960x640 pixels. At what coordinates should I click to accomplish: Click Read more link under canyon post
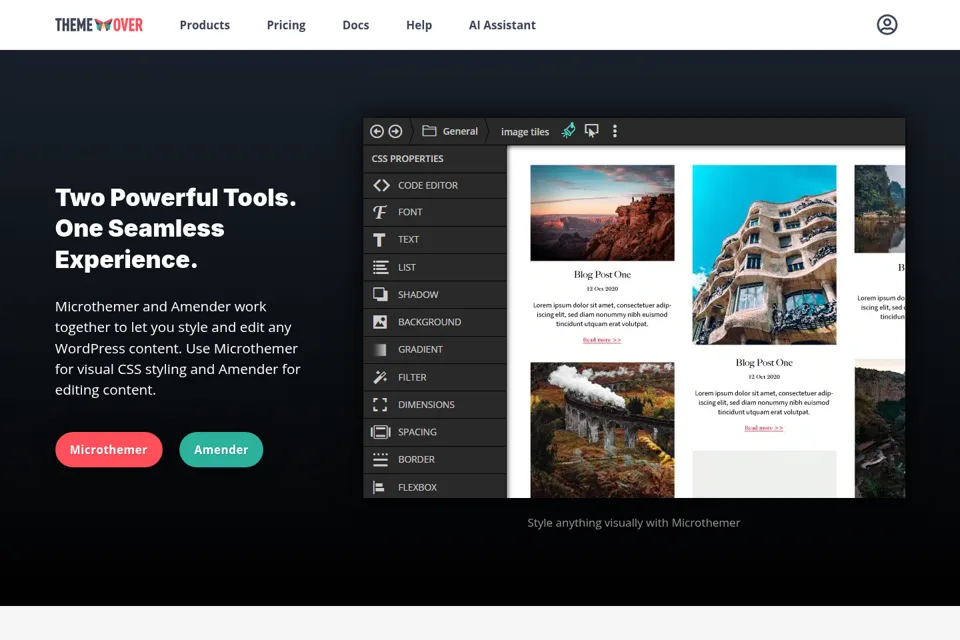(x=602, y=340)
